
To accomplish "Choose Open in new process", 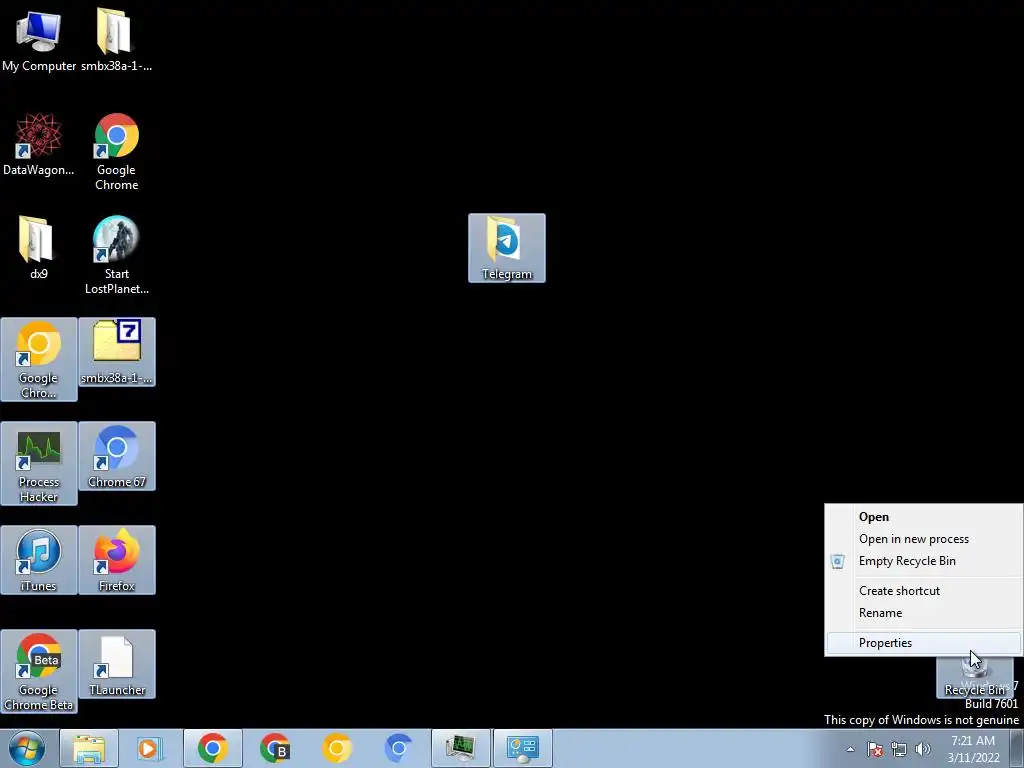I will (923, 539).
